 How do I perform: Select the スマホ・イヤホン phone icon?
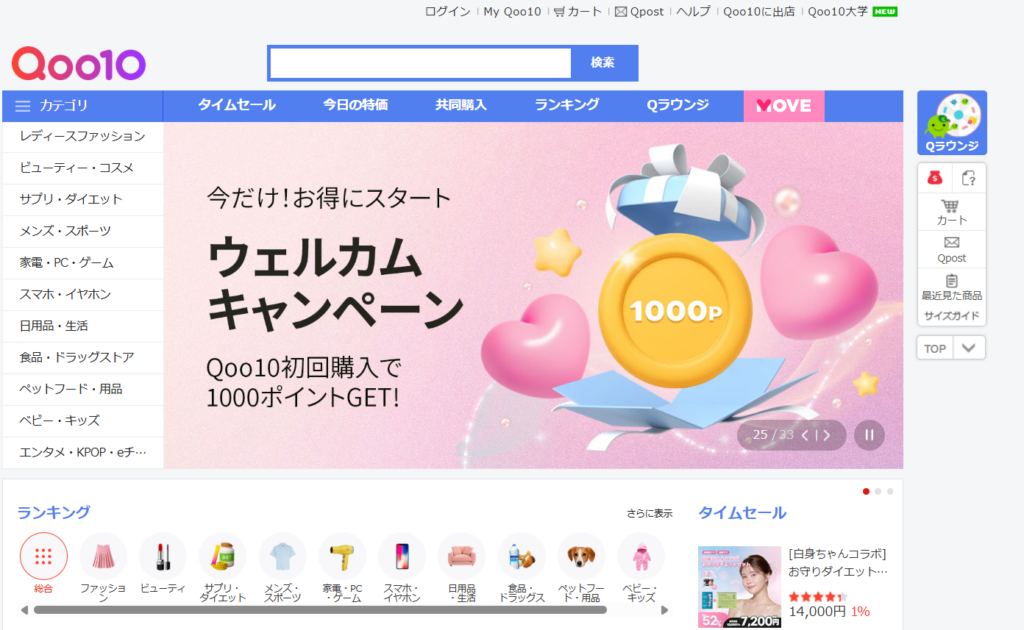[x=402, y=556]
